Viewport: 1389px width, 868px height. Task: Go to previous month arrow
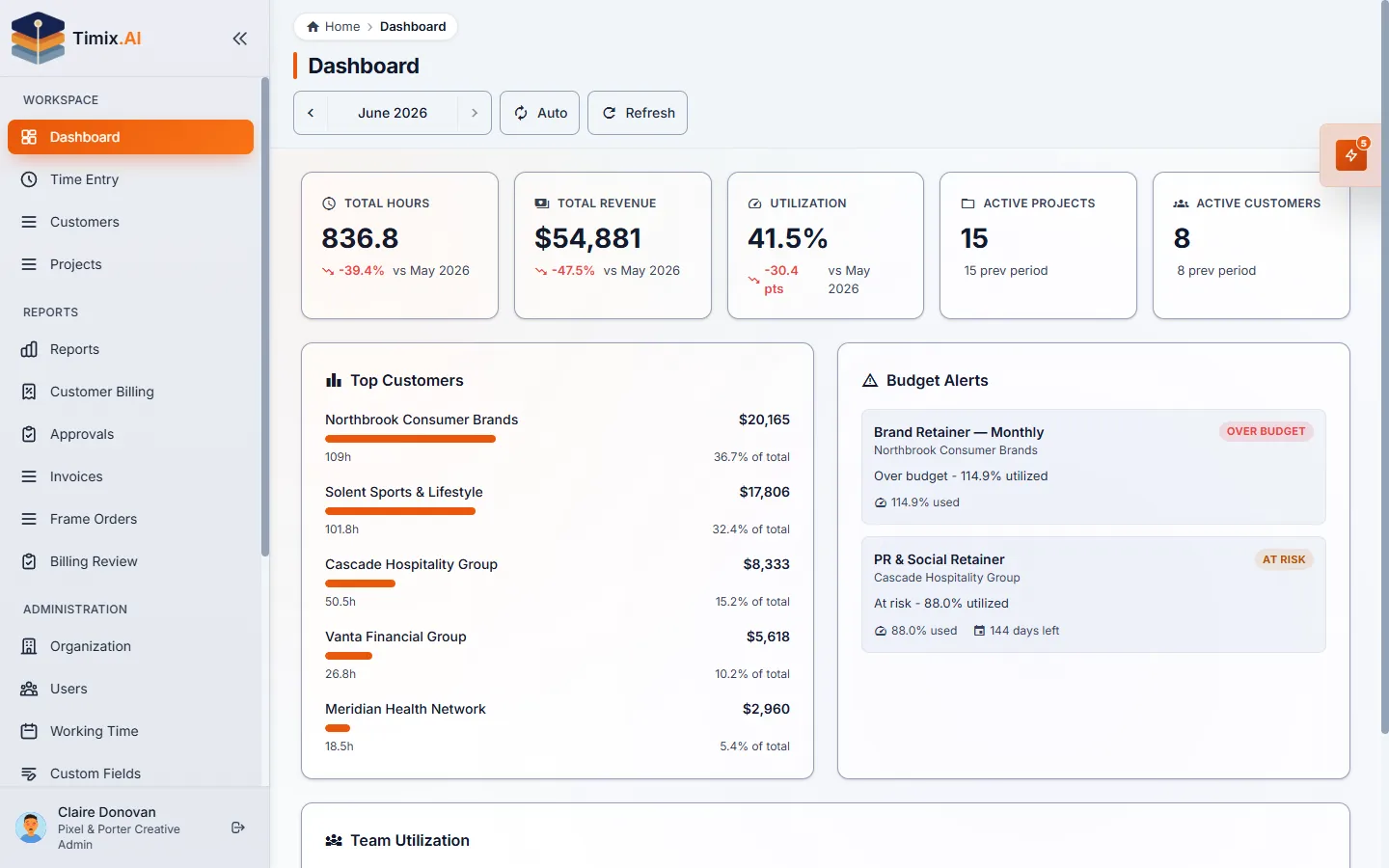(311, 113)
